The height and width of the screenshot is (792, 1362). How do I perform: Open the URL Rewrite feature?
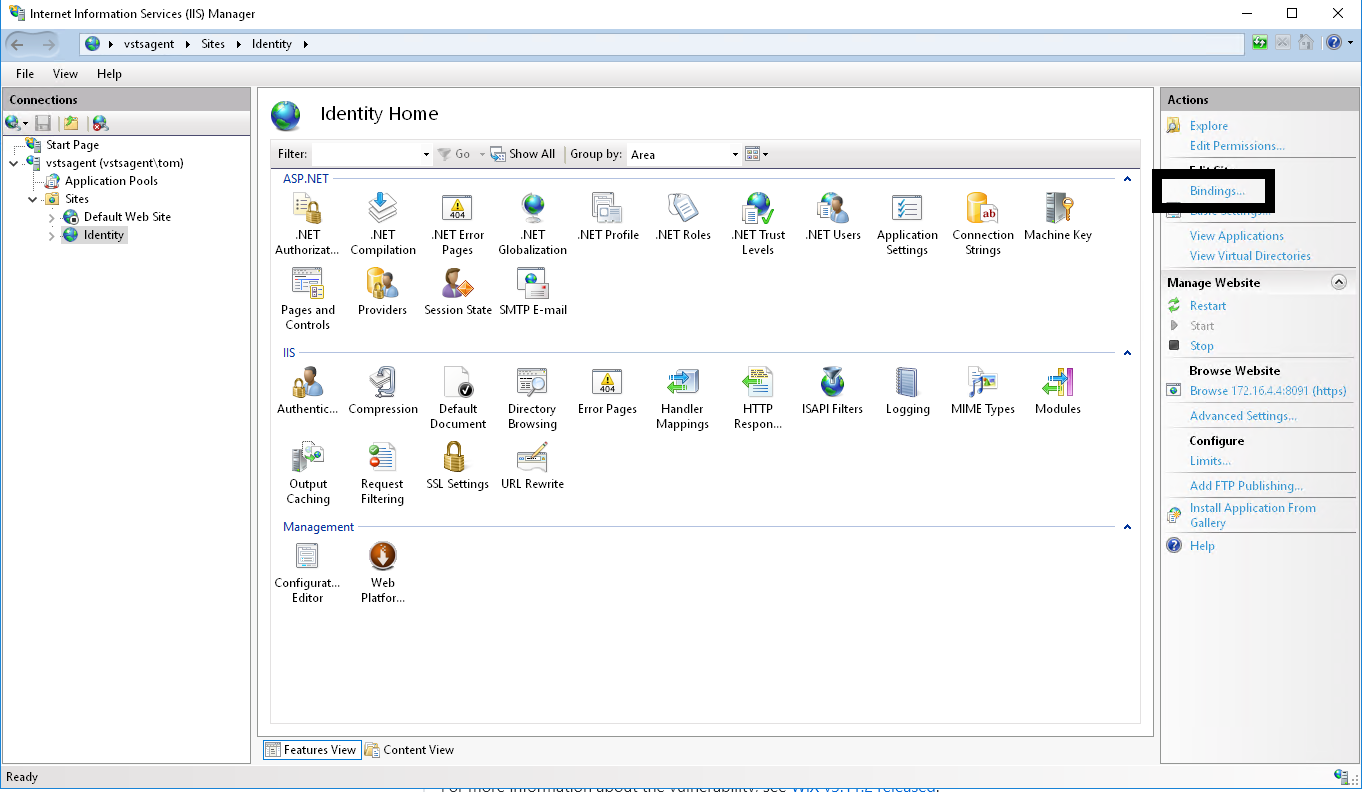[x=533, y=465]
